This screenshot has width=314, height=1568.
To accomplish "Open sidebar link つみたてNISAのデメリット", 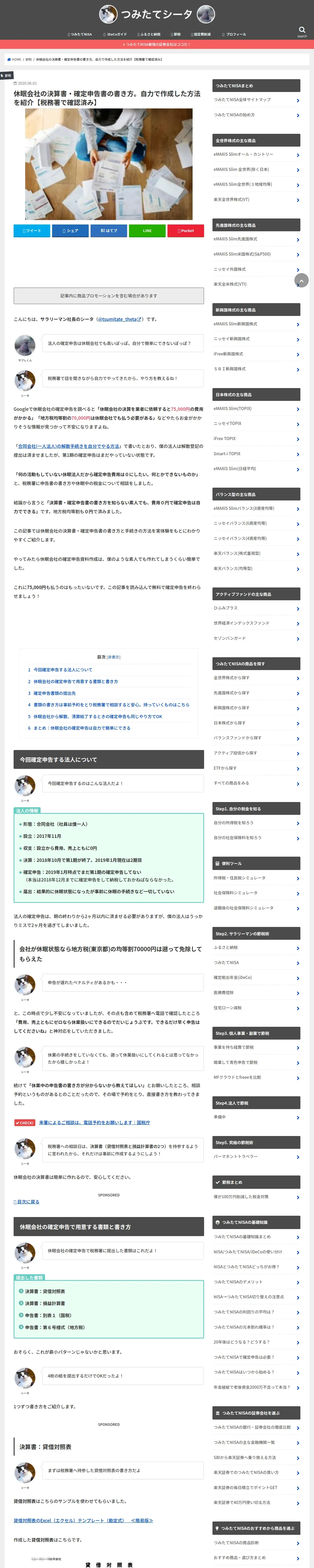I will (x=238, y=1282).
